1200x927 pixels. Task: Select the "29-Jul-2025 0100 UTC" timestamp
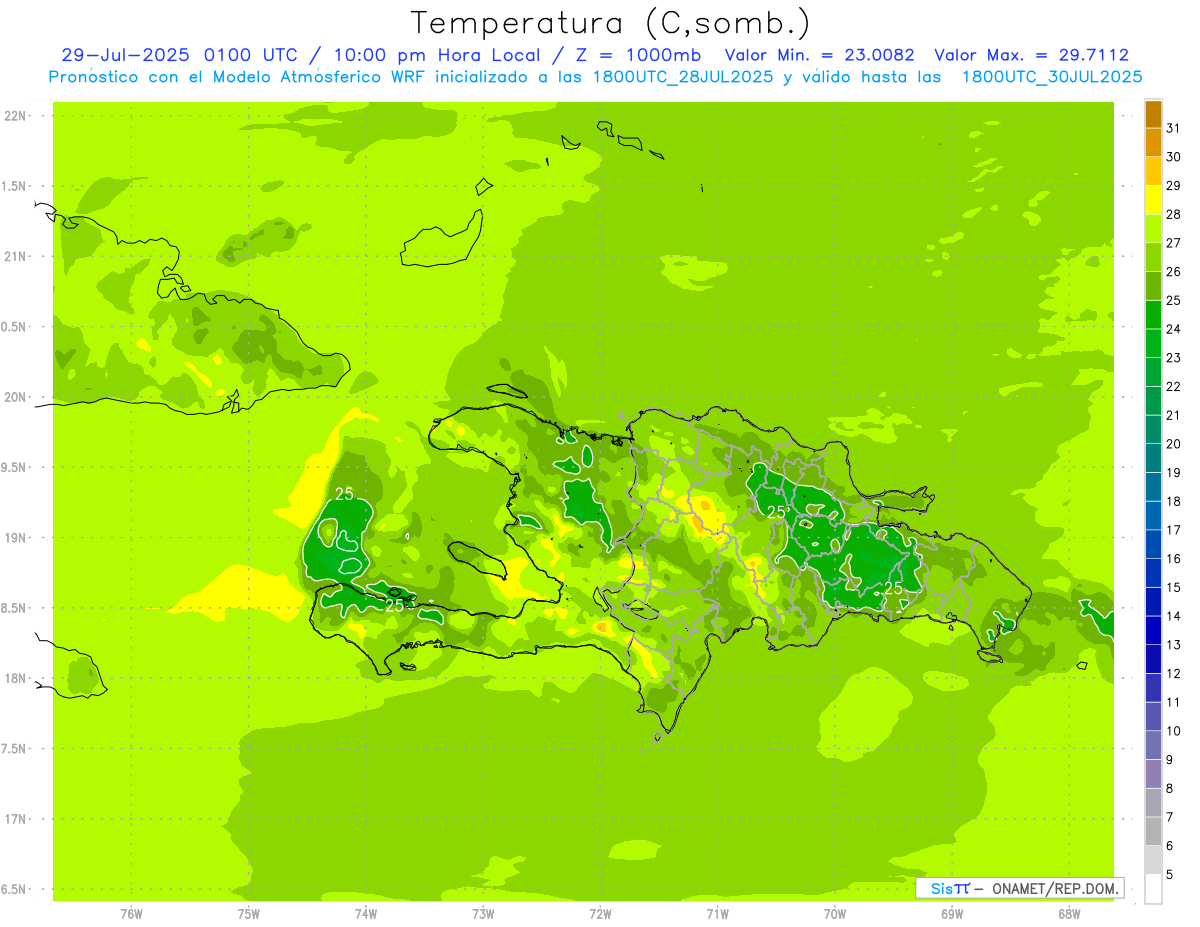coord(179,55)
